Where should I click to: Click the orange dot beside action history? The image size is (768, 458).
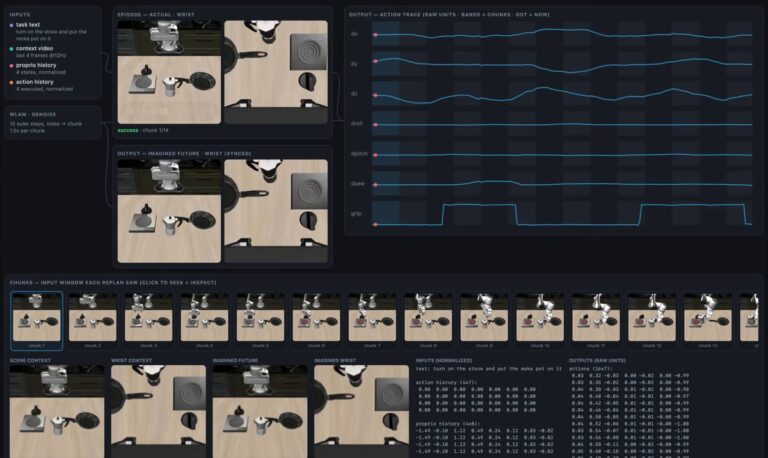[11, 82]
